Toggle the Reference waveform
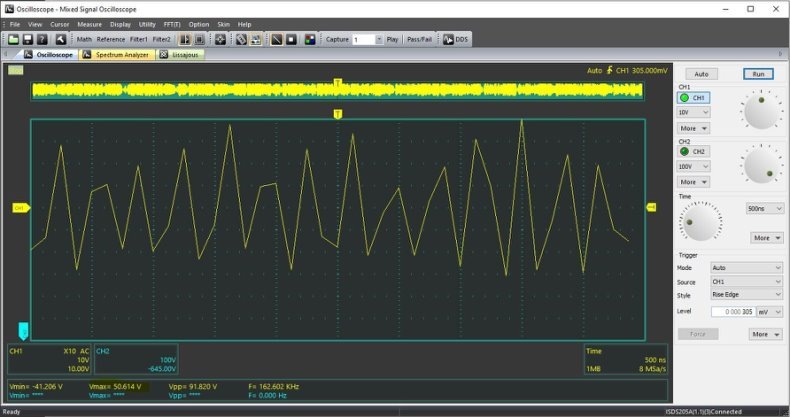The width and height of the screenshot is (790, 417). 111,39
